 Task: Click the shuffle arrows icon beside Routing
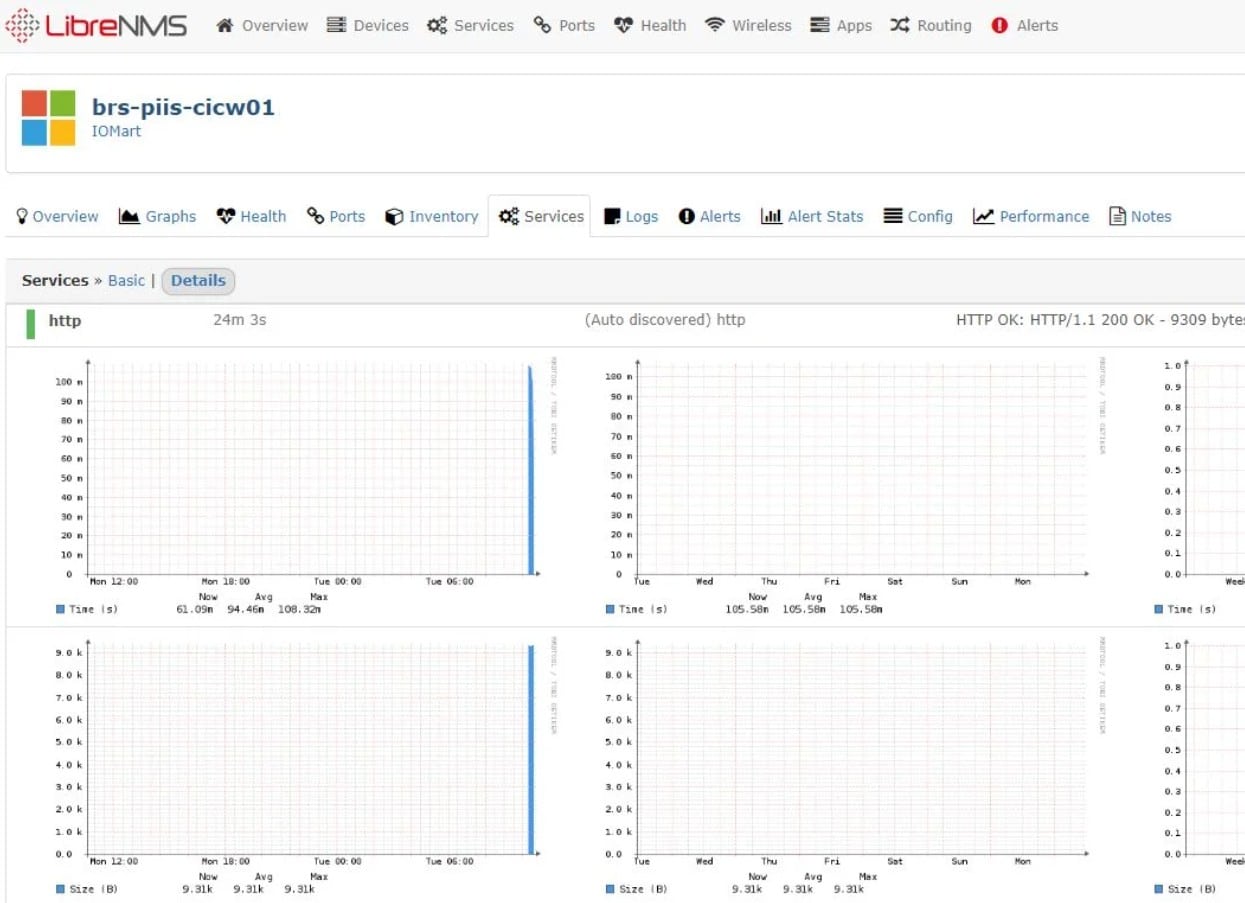(900, 25)
